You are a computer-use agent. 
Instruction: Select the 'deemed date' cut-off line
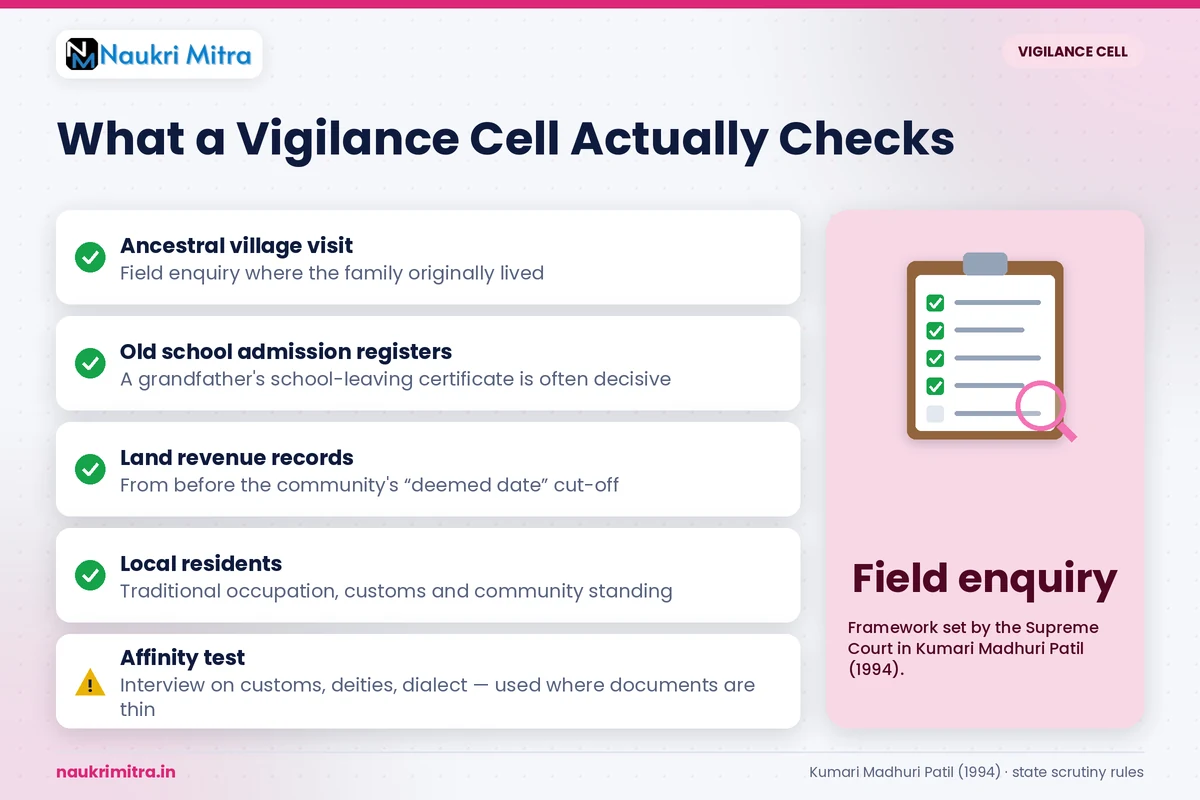pyautogui.click(x=369, y=485)
